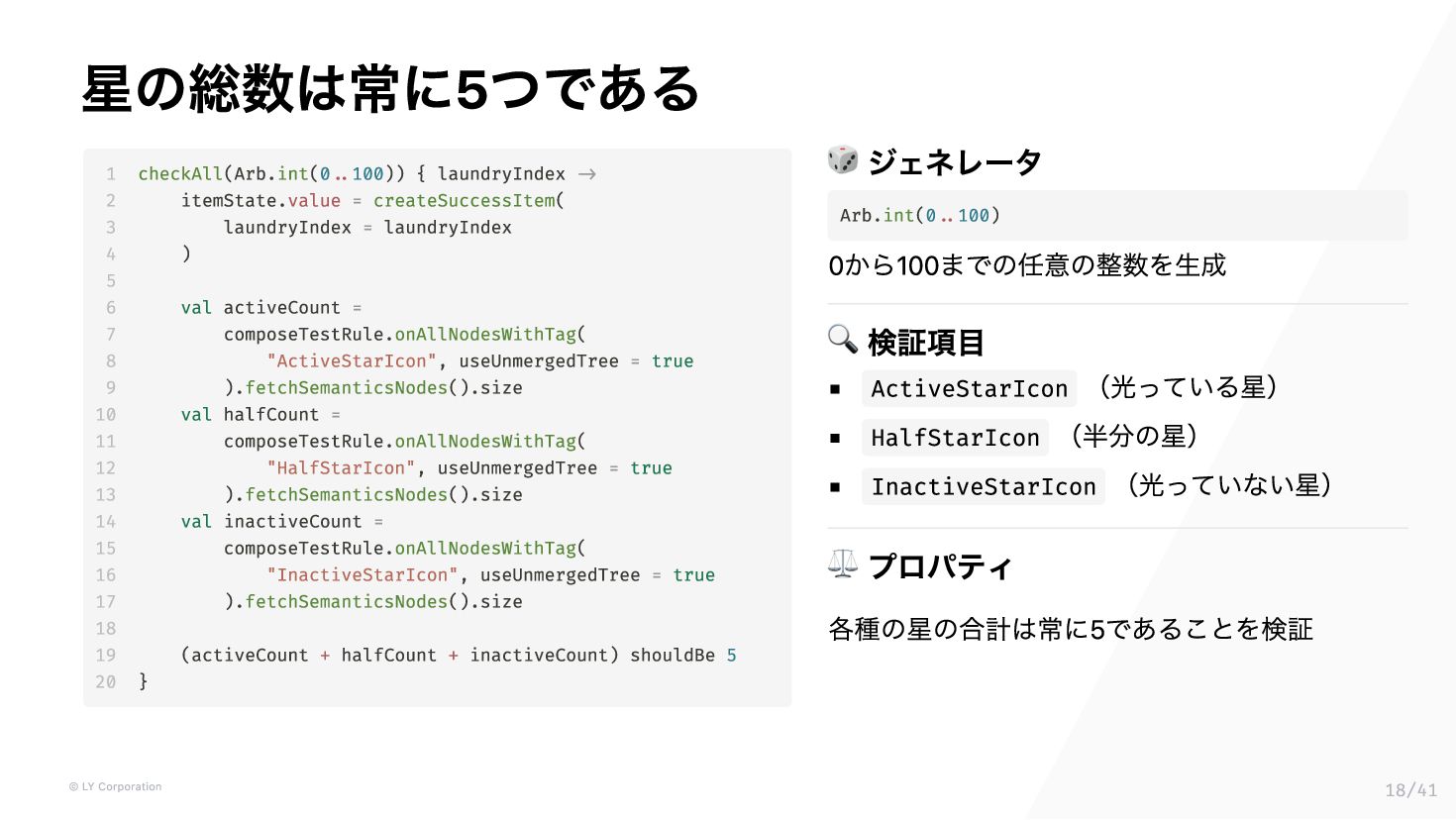Click the description (光っていない星)

point(1228,484)
